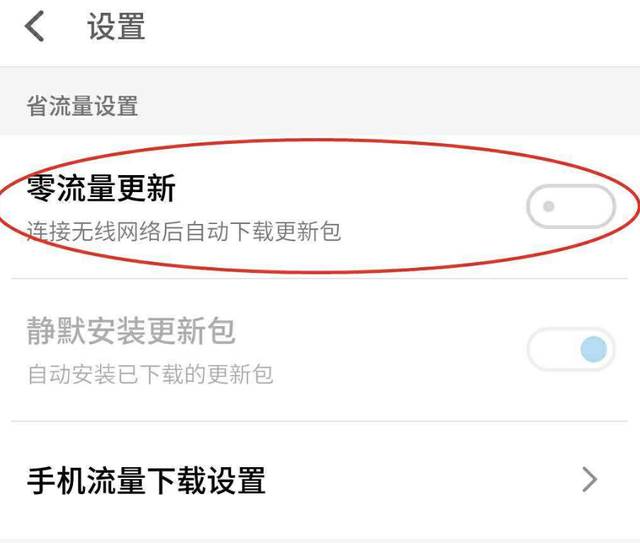Tap the character 零 in 零流量更新

[42, 188]
